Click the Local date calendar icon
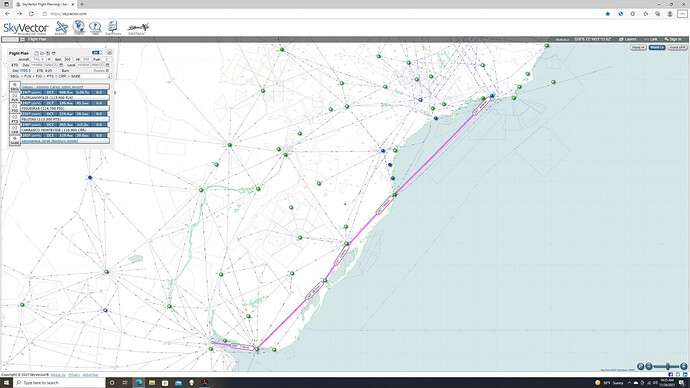The image size is (690, 388). [x=107, y=65]
